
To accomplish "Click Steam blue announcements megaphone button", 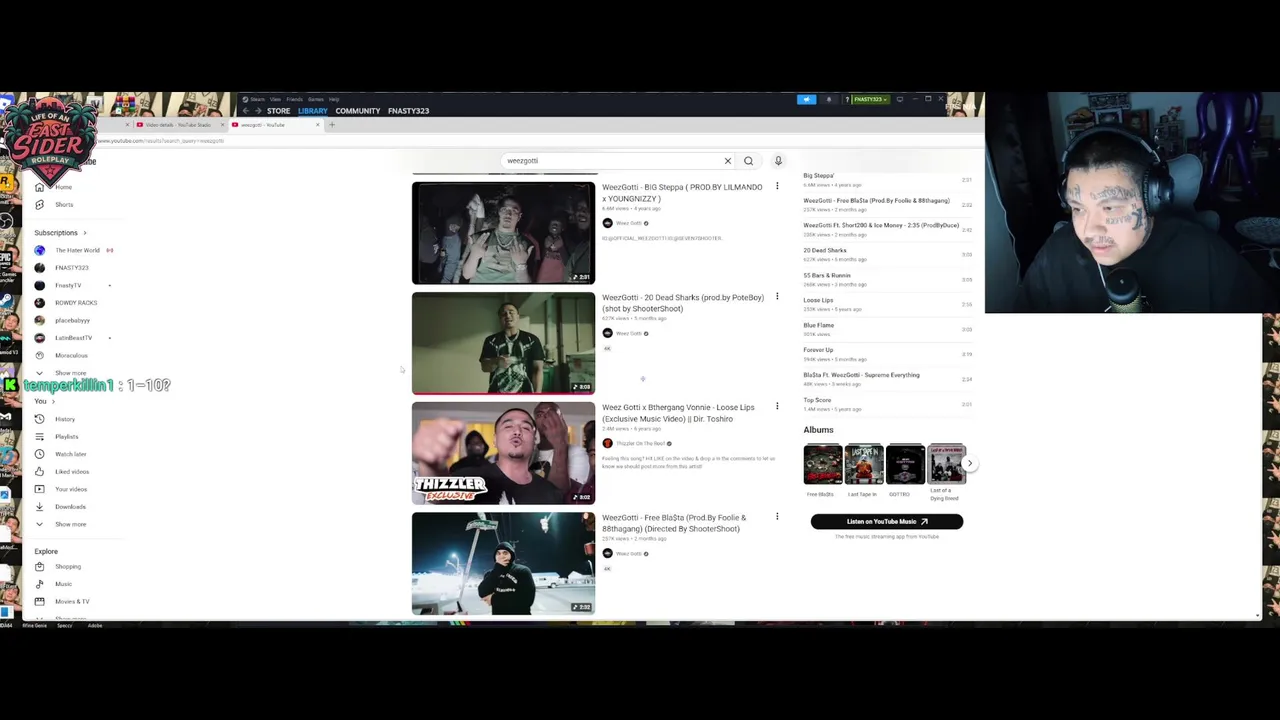I will (x=806, y=100).
